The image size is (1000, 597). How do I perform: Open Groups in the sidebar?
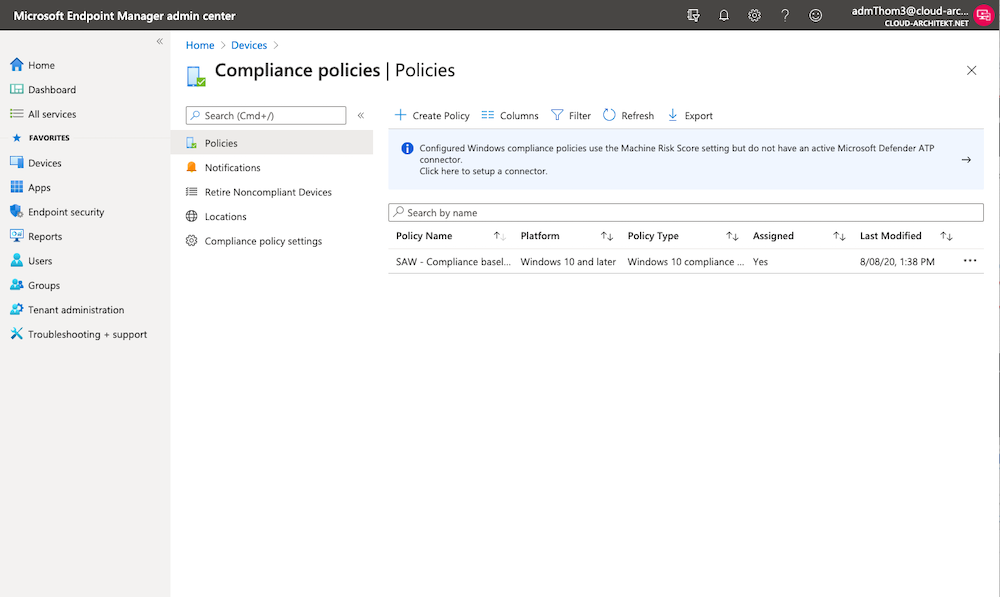(x=34, y=285)
